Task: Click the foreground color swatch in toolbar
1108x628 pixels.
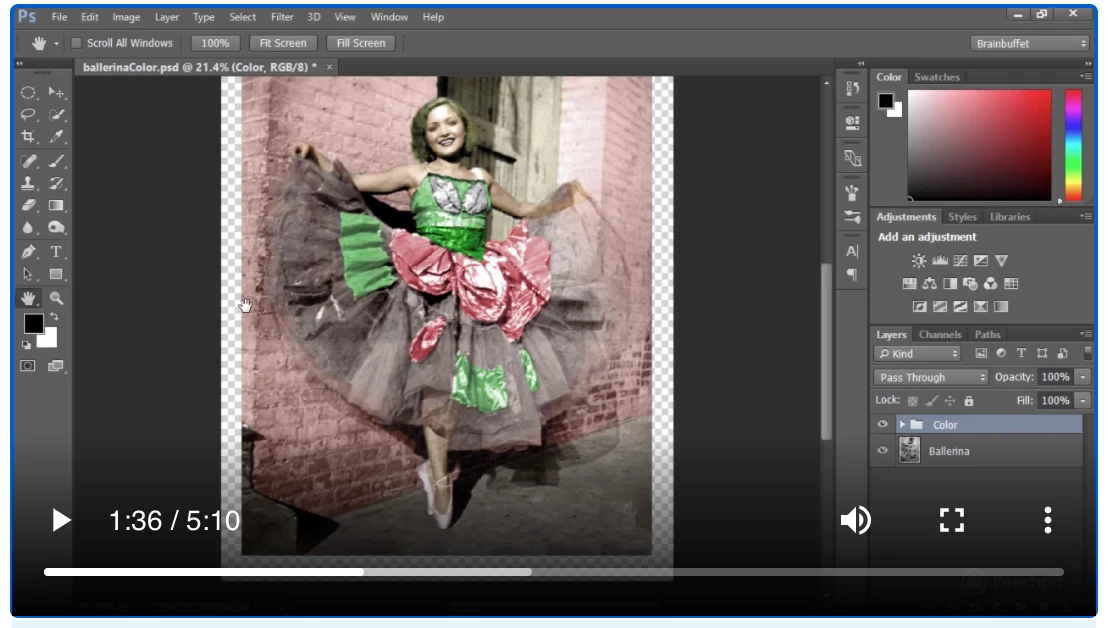Action: click(x=33, y=323)
